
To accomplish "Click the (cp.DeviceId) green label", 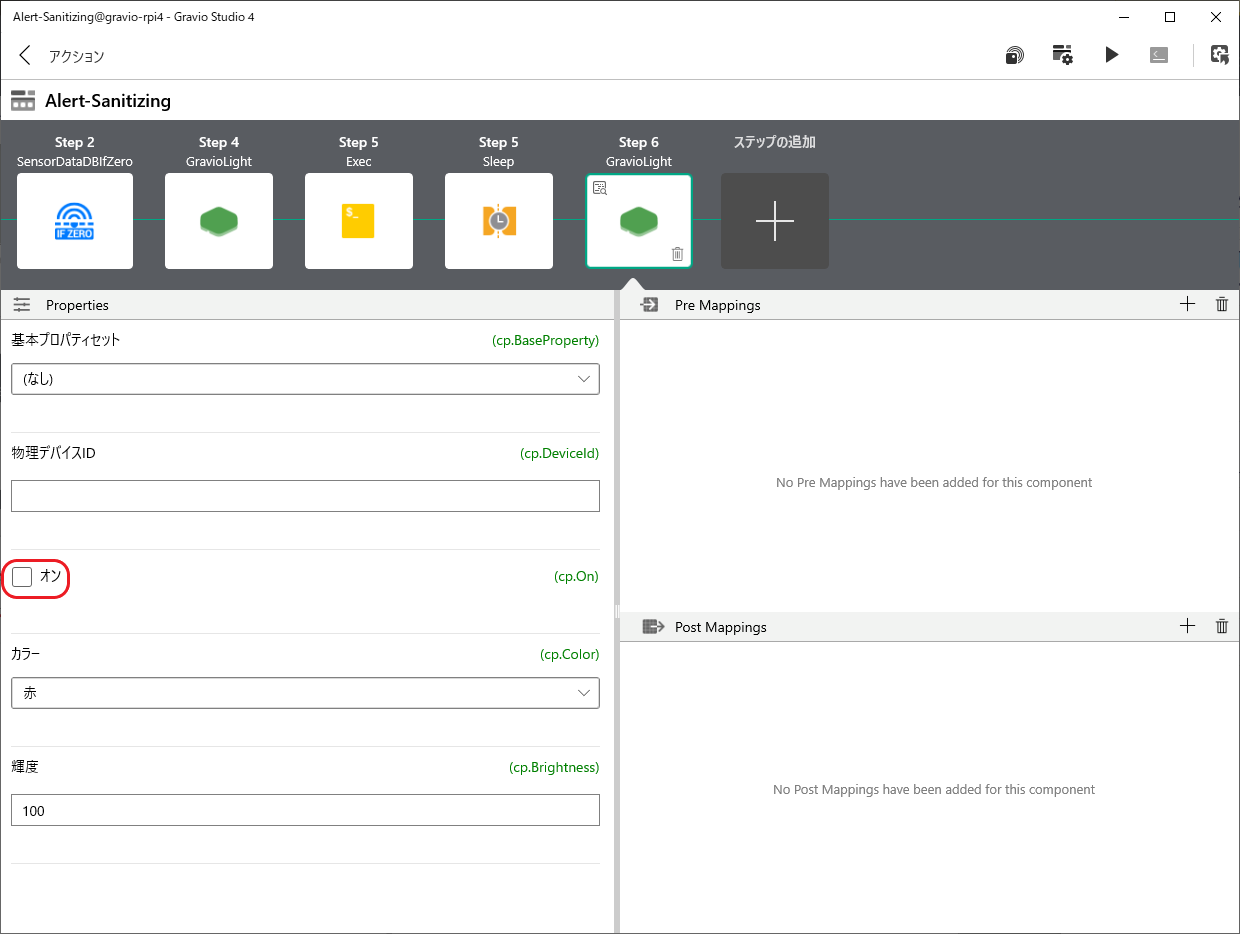I will coord(559,453).
